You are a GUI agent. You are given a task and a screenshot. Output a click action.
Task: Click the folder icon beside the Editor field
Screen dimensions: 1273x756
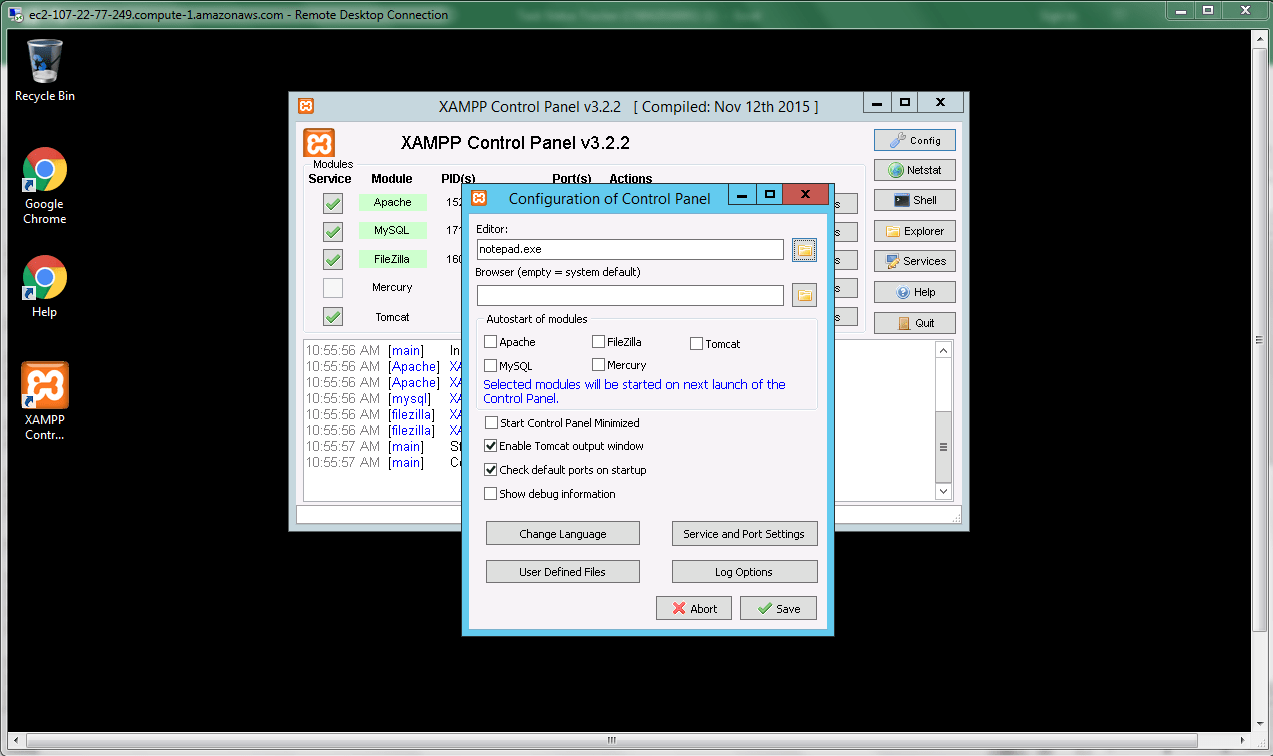[804, 250]
